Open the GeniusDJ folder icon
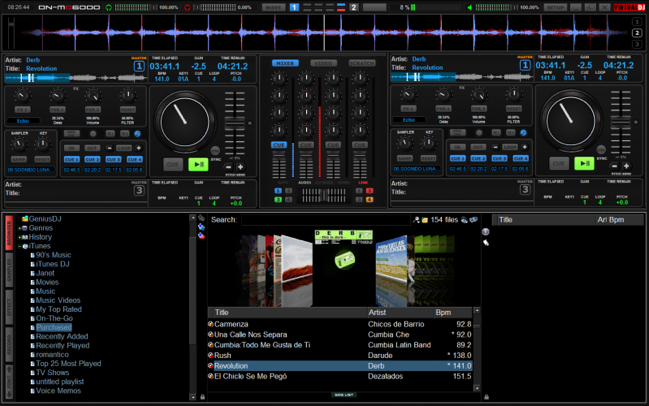This screenshot has height=406, width=649. (x=25, y=219)
